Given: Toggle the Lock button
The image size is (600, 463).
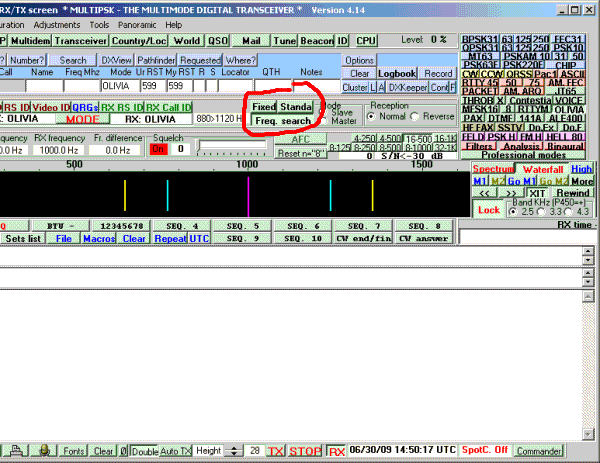Looking at the screenshot, I should pos(489,210).
